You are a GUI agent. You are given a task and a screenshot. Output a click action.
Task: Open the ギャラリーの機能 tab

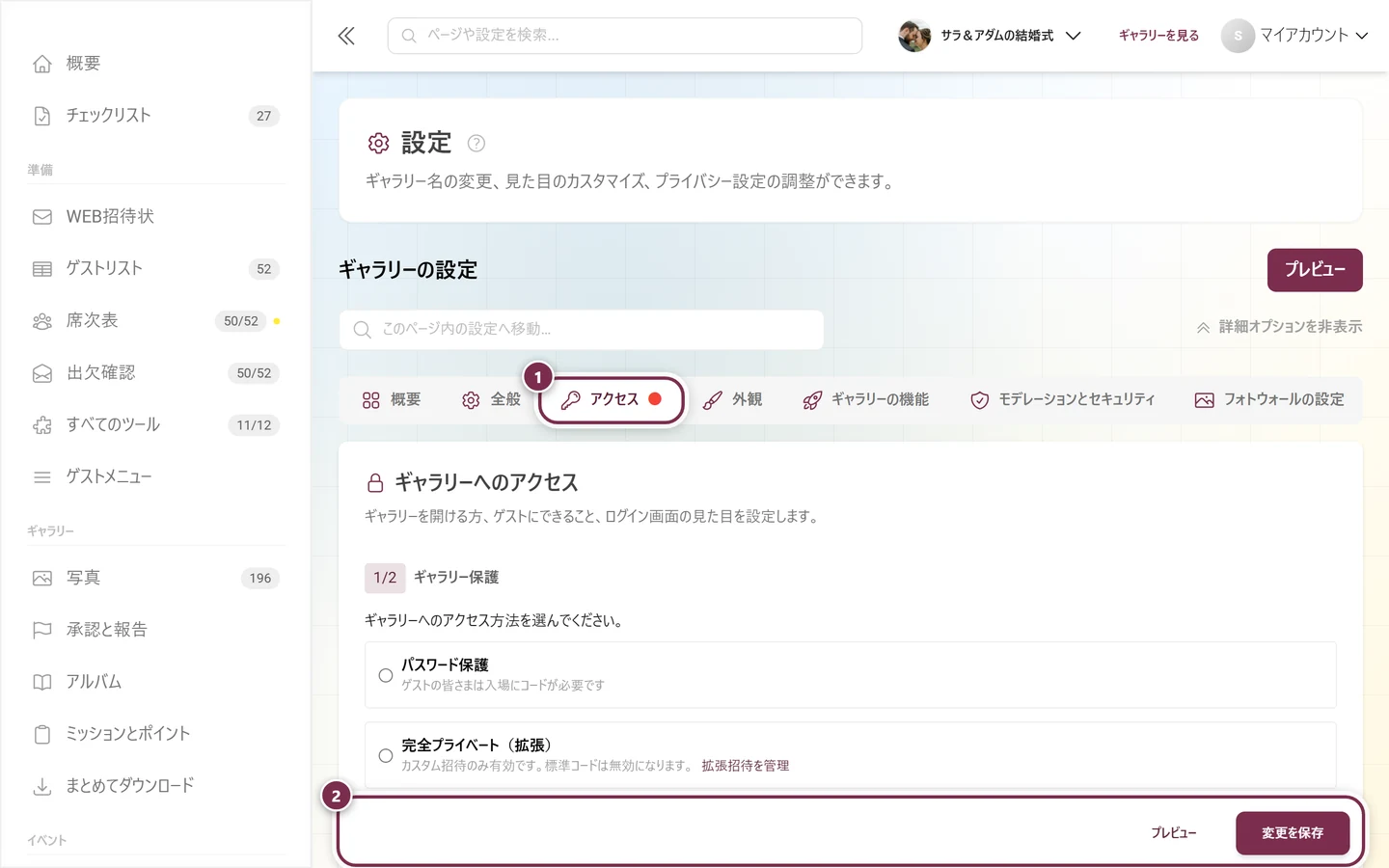(866, 400)
